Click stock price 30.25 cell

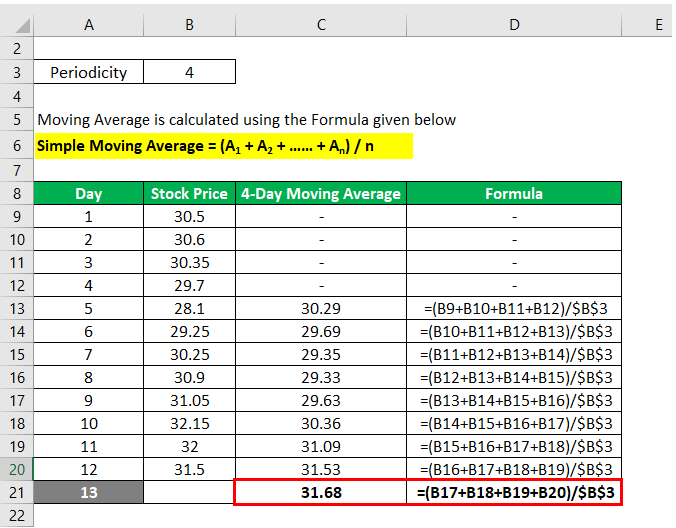(189, 354)
